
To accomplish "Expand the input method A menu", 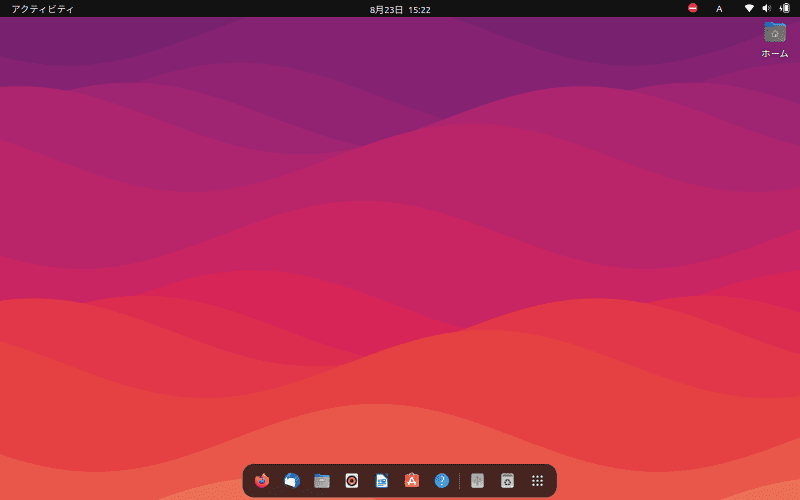I will click(719, 9).
